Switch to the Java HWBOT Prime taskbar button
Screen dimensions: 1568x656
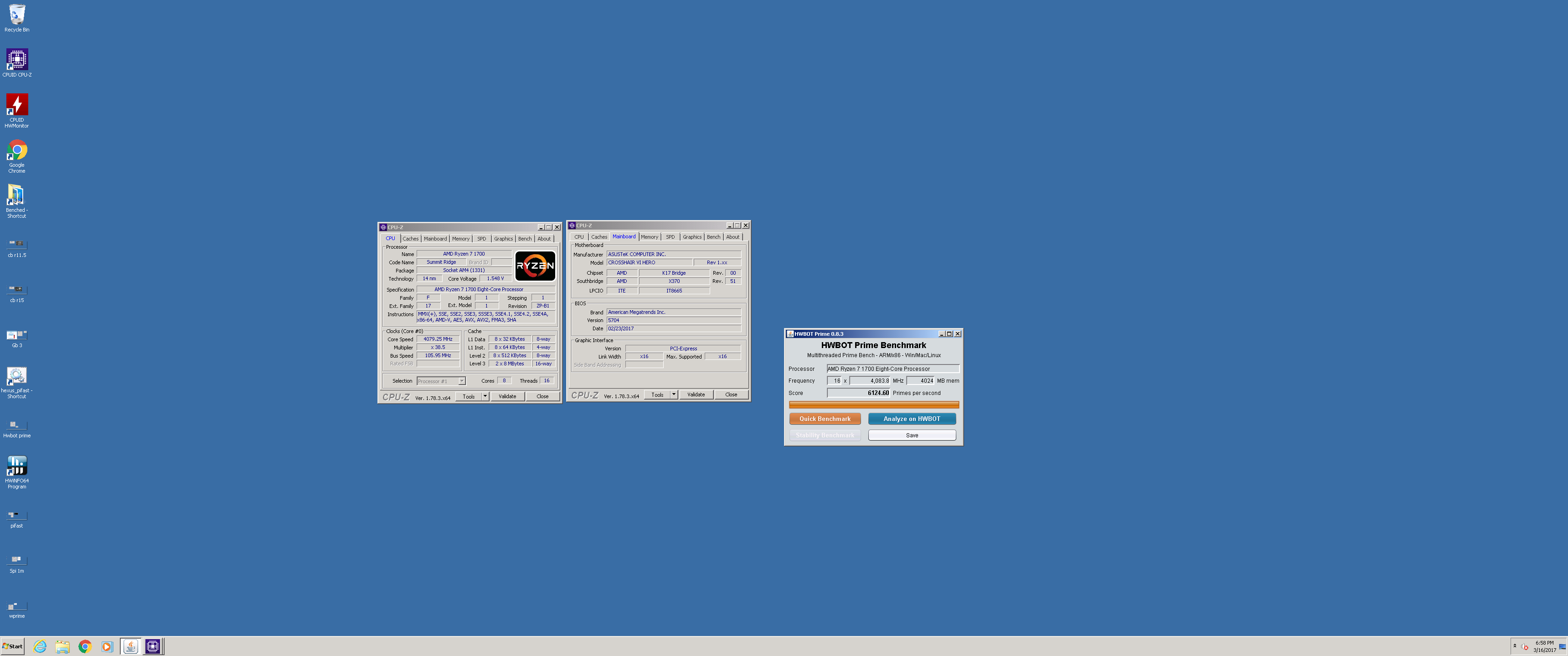tap(130, 646)
